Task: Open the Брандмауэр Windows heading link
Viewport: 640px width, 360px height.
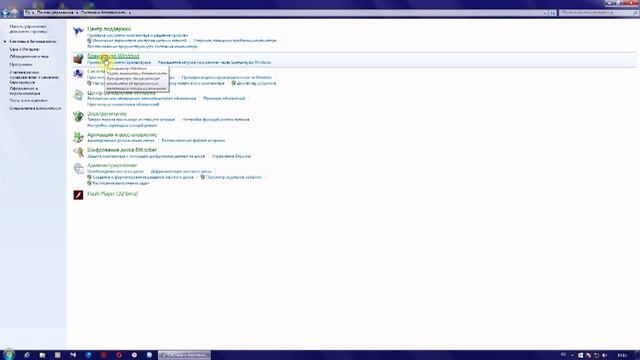Action: click(x=113, y=56)
